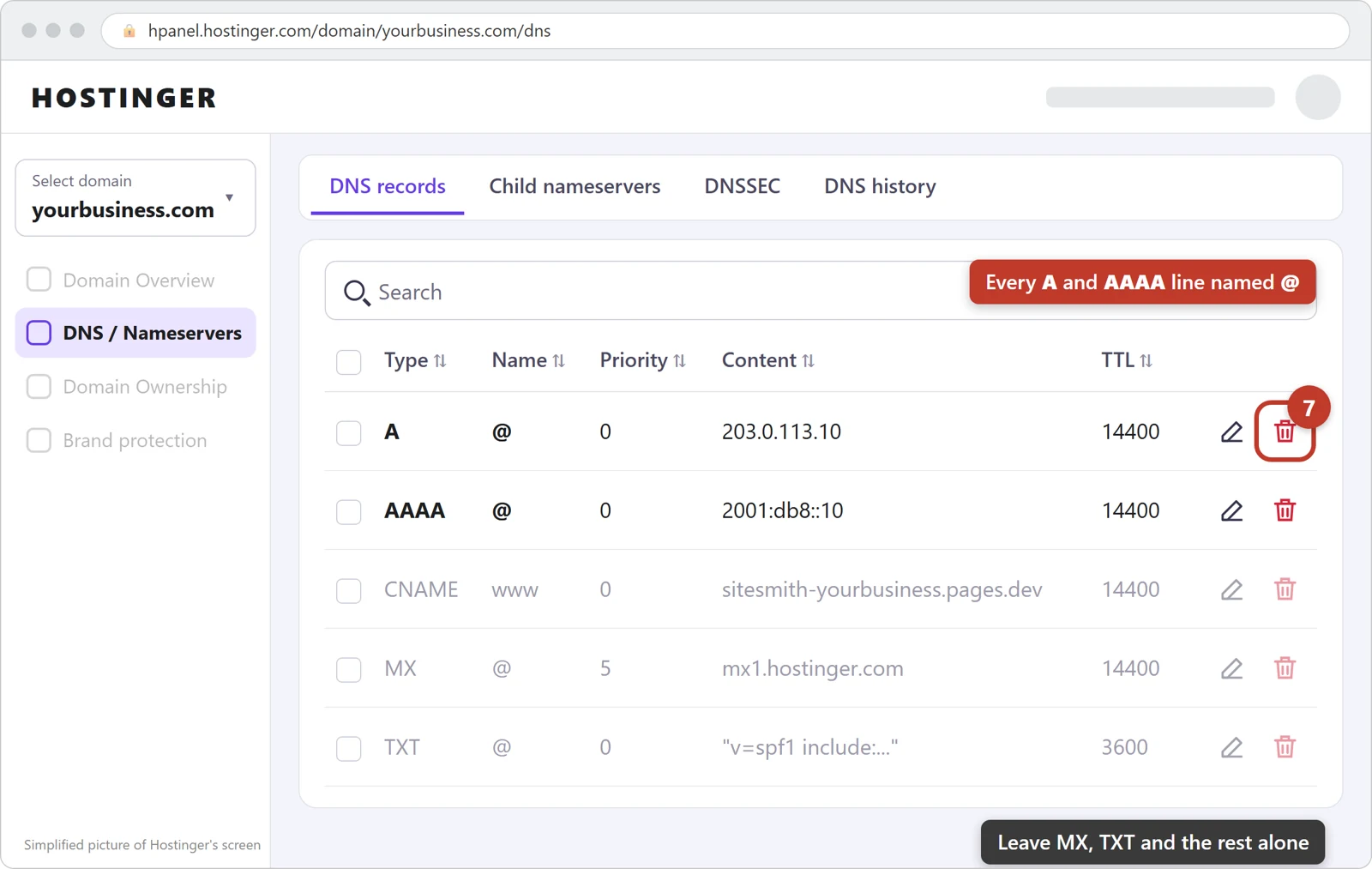Select the MX record row checkbox
Screen dimensions: 1372x869
pyautogui.click(x=349, y=670)
